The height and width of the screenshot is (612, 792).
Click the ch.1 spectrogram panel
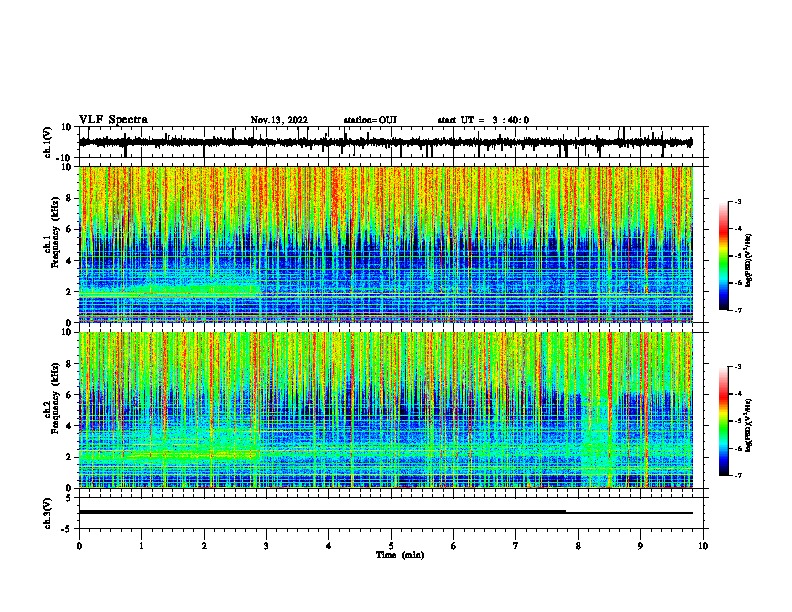385,244
